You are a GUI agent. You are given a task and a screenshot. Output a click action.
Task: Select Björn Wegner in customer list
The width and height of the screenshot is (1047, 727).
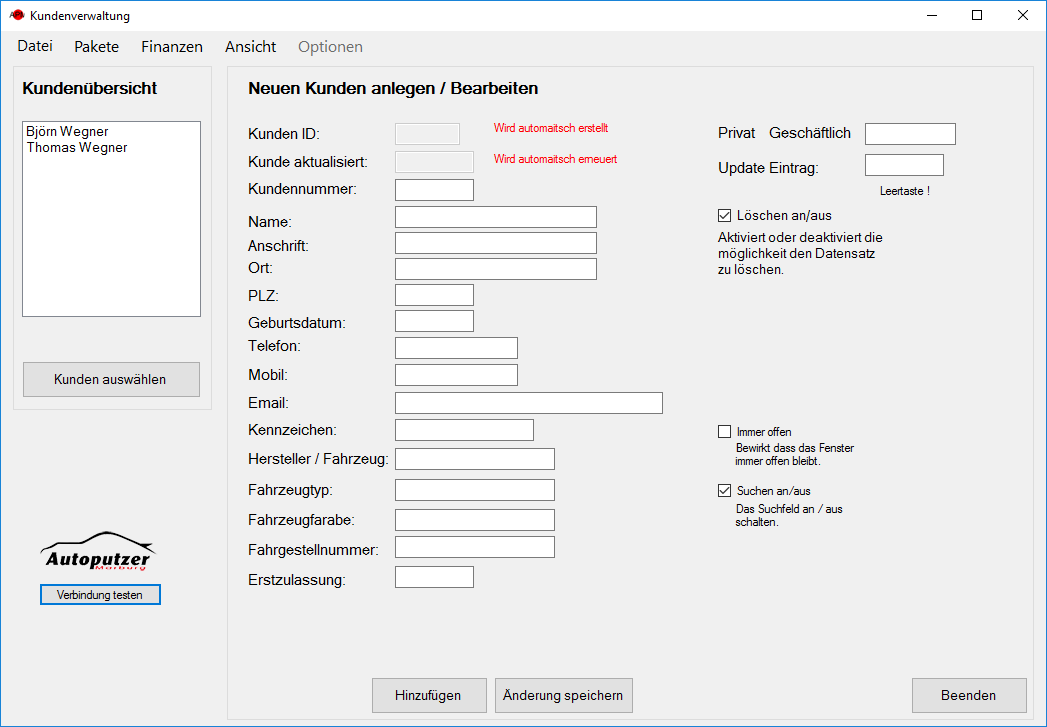pyautogui.click(x=68, y=132)
